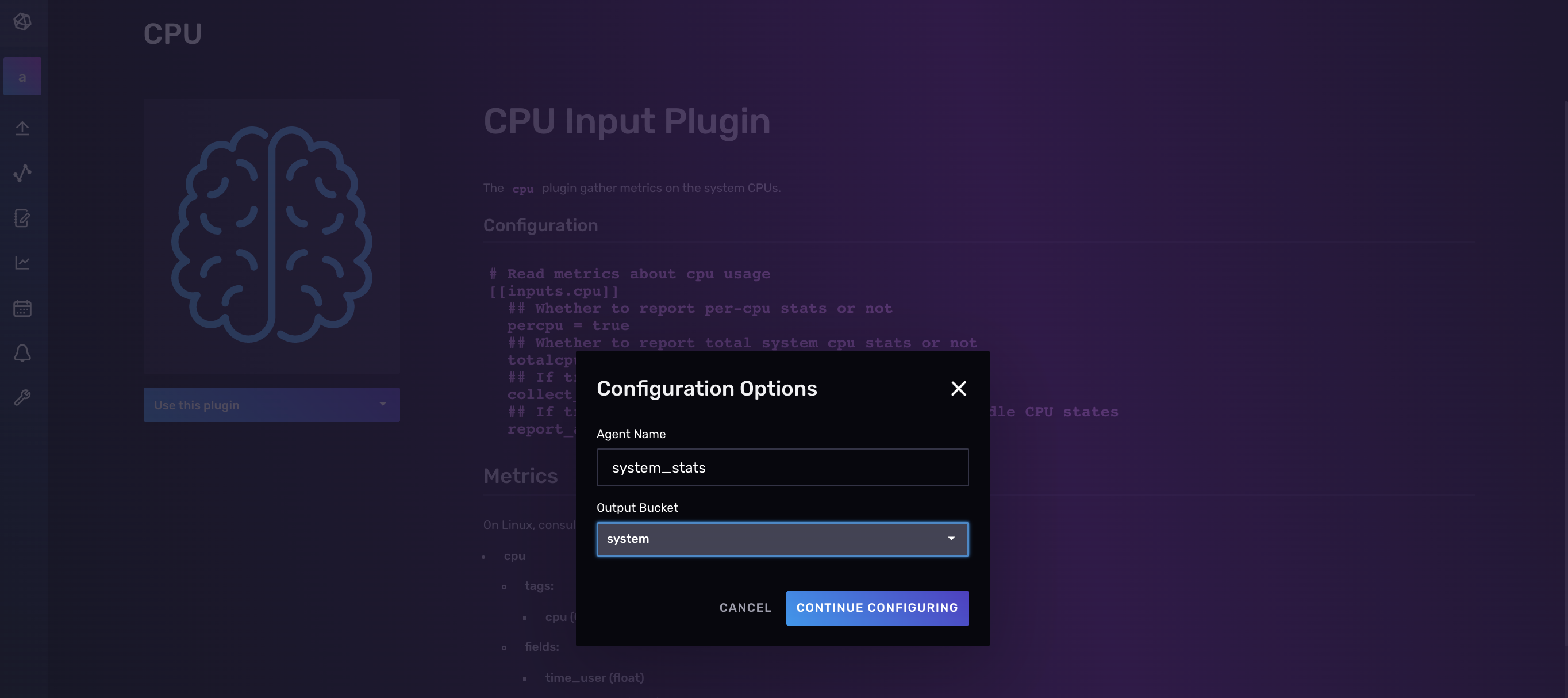
Task: Click '[[inputs.cpu]]' config line
Action: (554, 291)
